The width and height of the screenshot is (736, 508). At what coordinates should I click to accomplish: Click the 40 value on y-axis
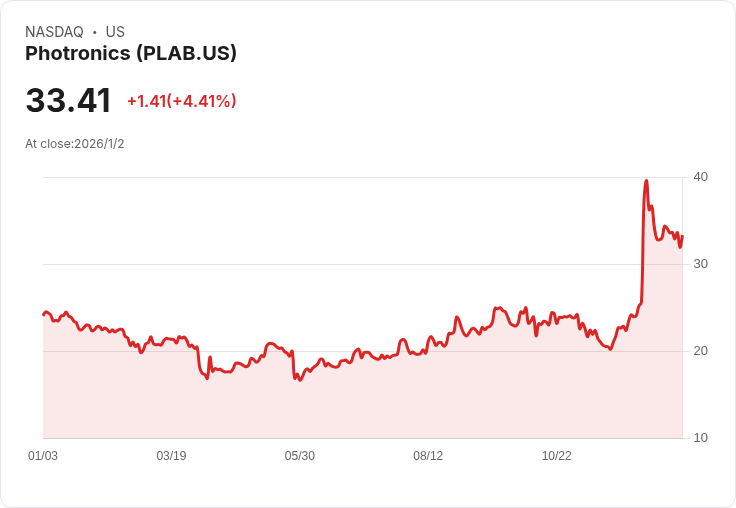tap(700, 177)
